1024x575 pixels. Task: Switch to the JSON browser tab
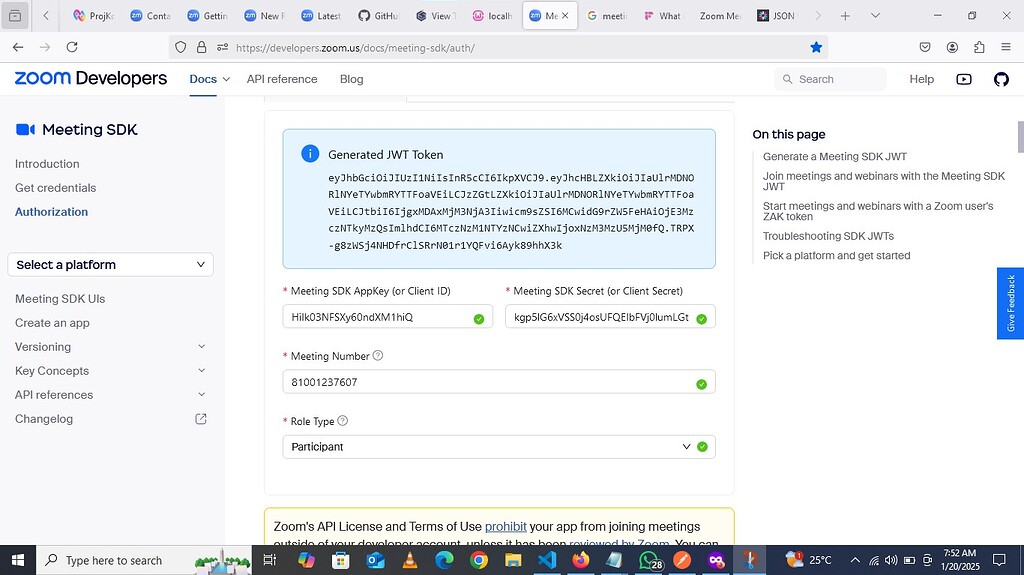[x=776, y=16]
